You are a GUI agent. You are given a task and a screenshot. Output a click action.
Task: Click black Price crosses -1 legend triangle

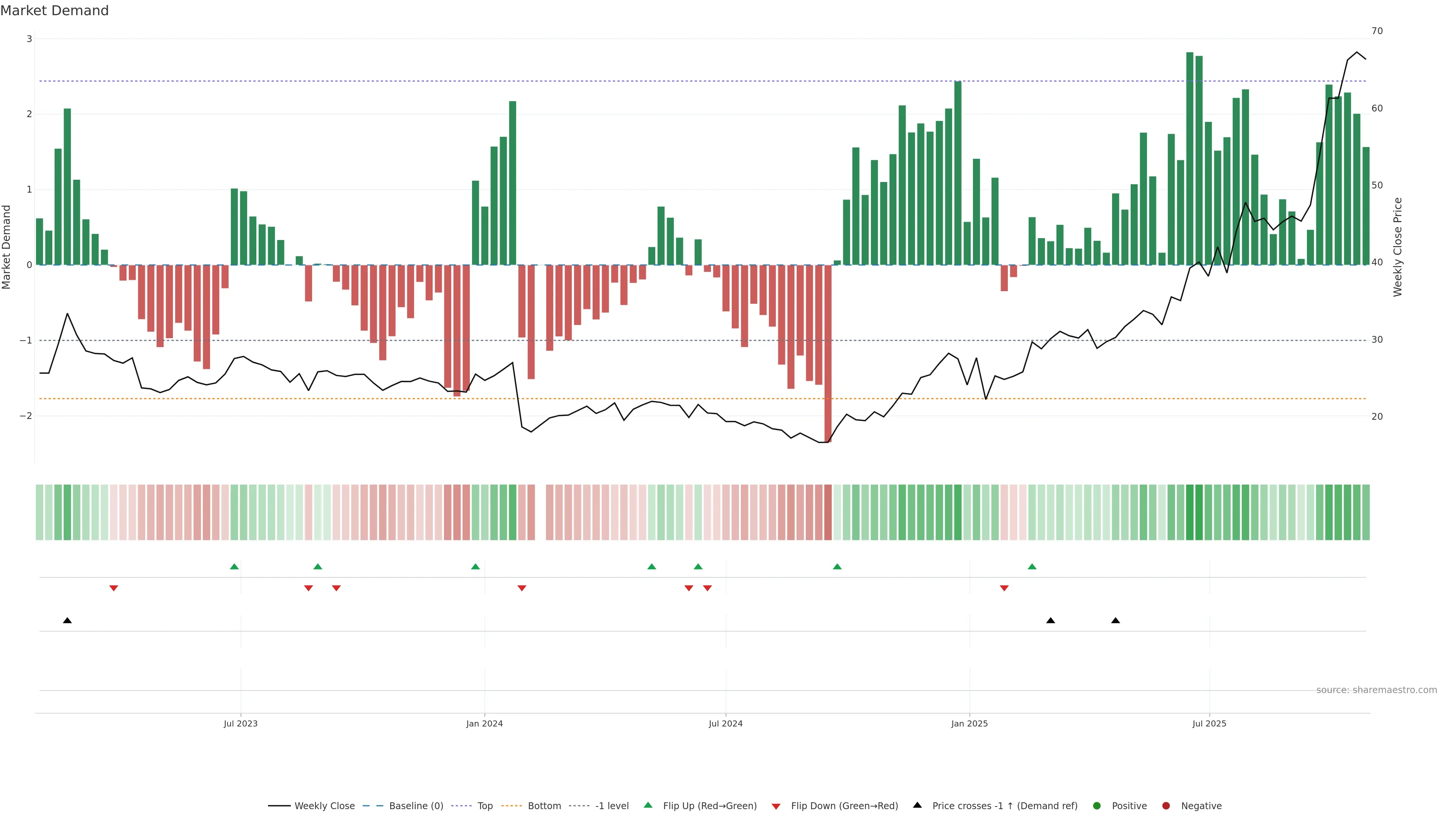tap(917, 805)
